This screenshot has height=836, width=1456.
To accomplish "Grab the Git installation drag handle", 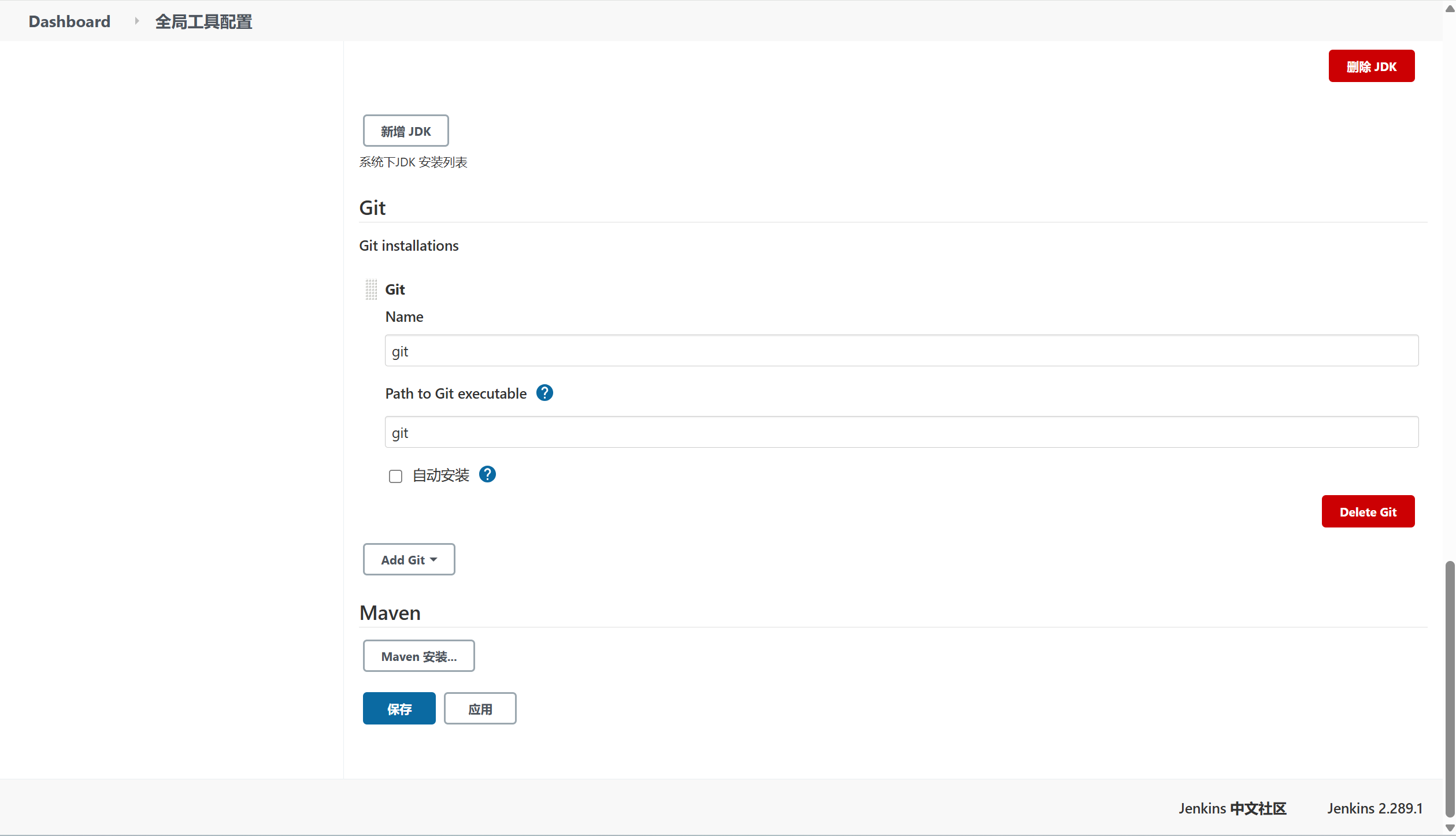I will (x=371, y=289).
